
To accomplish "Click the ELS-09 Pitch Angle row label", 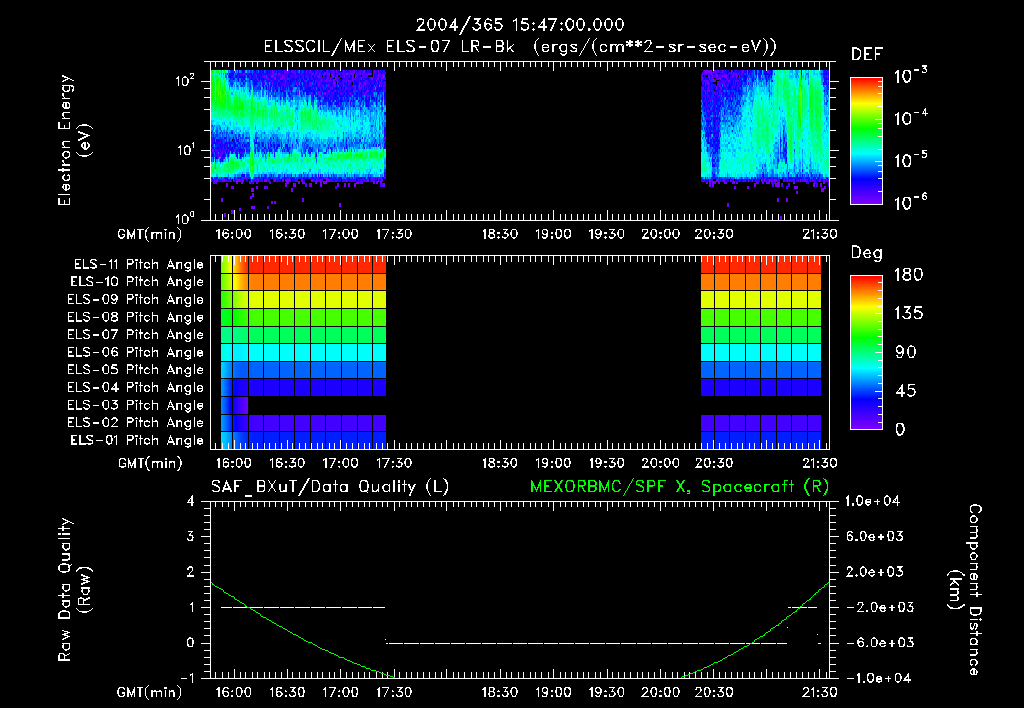I will [x=136, y=299].
